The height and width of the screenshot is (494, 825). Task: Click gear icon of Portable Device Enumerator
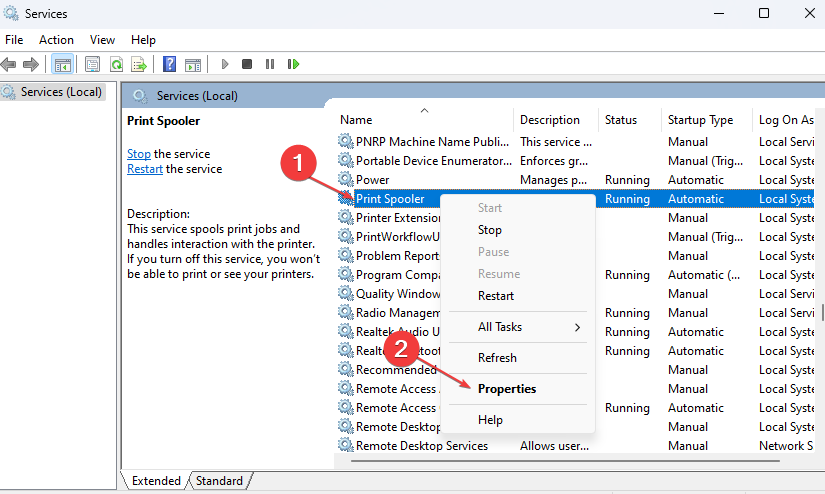[x=345, y=160]
